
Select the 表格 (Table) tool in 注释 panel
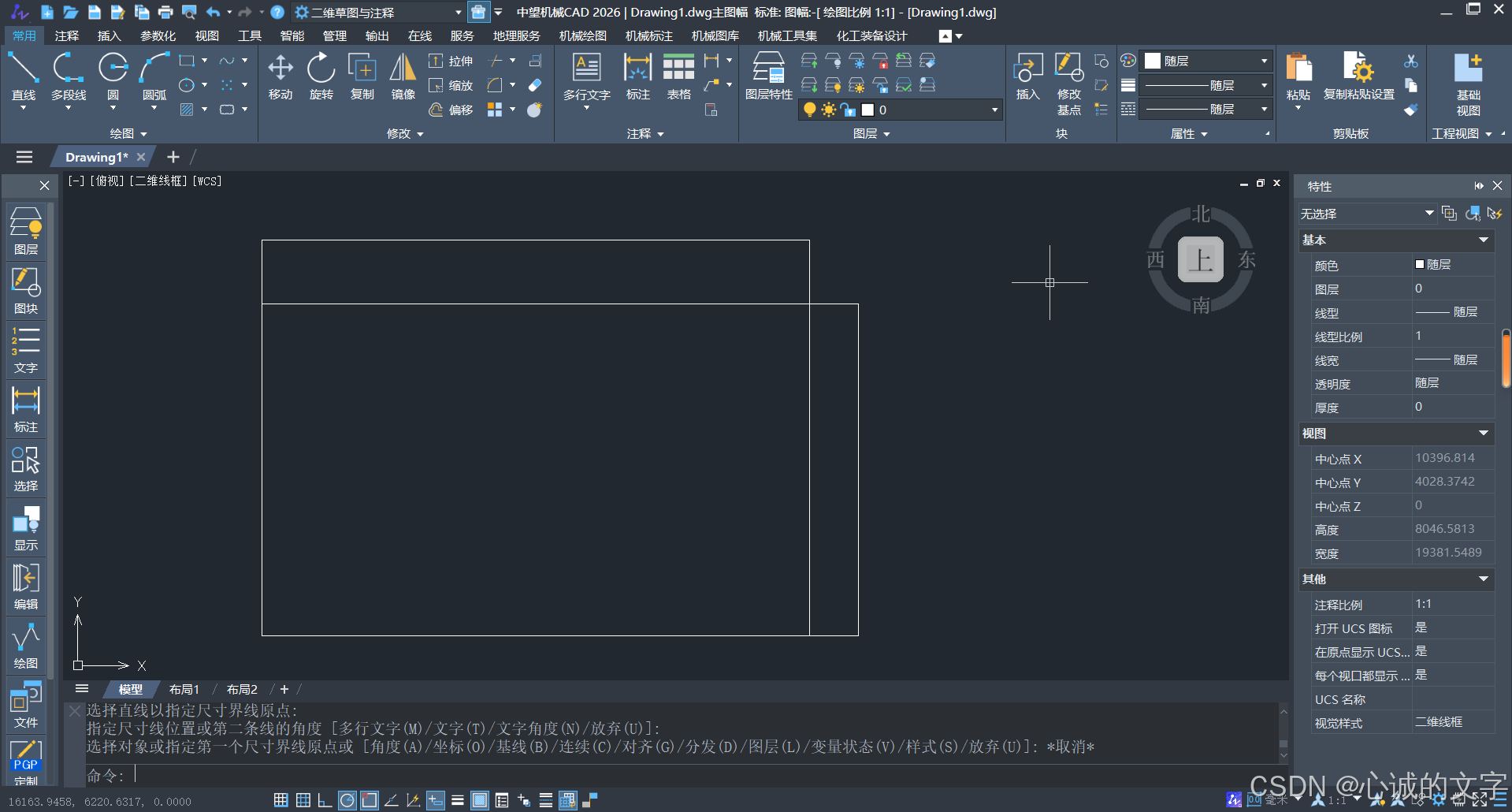click(x=678, y=75)
